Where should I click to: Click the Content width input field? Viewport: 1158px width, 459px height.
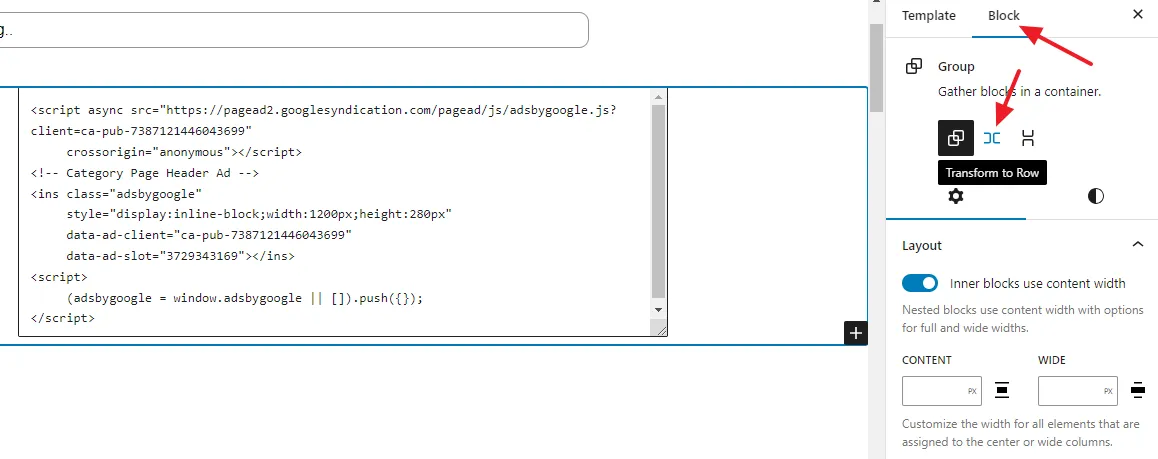click(x=942, y=391)
